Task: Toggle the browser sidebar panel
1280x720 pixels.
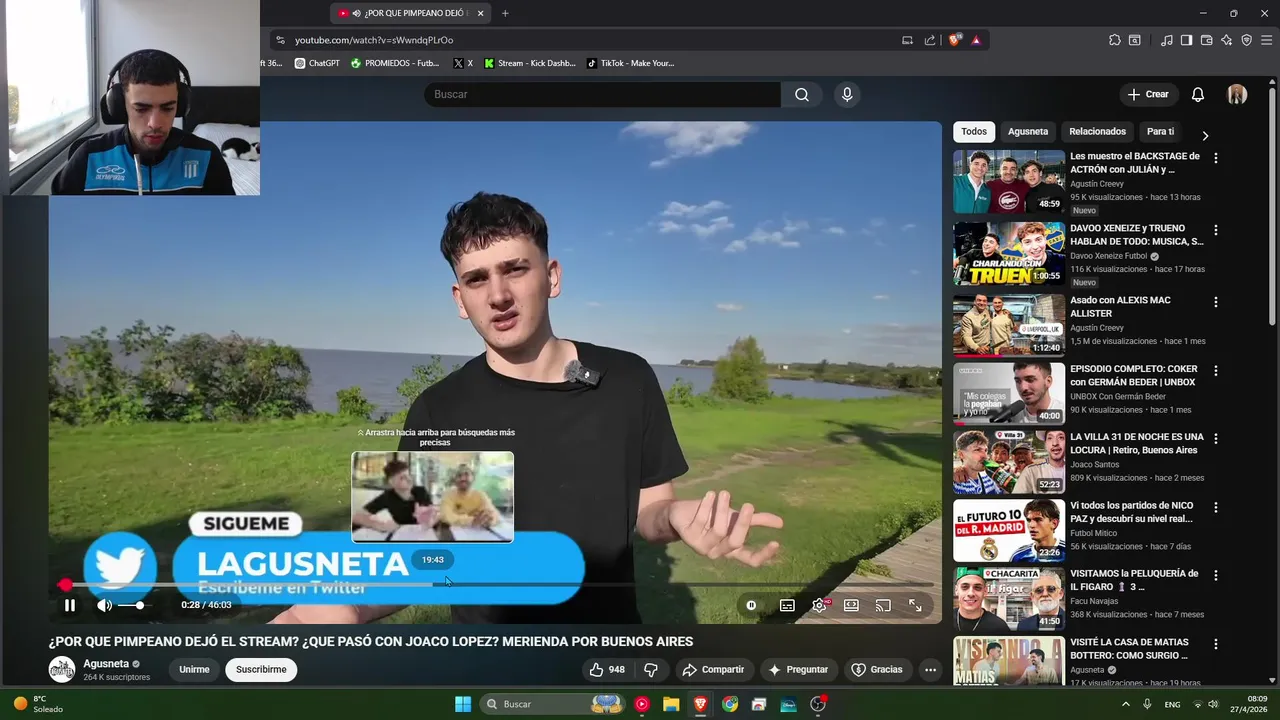Action: click(x=1186, y=40)
